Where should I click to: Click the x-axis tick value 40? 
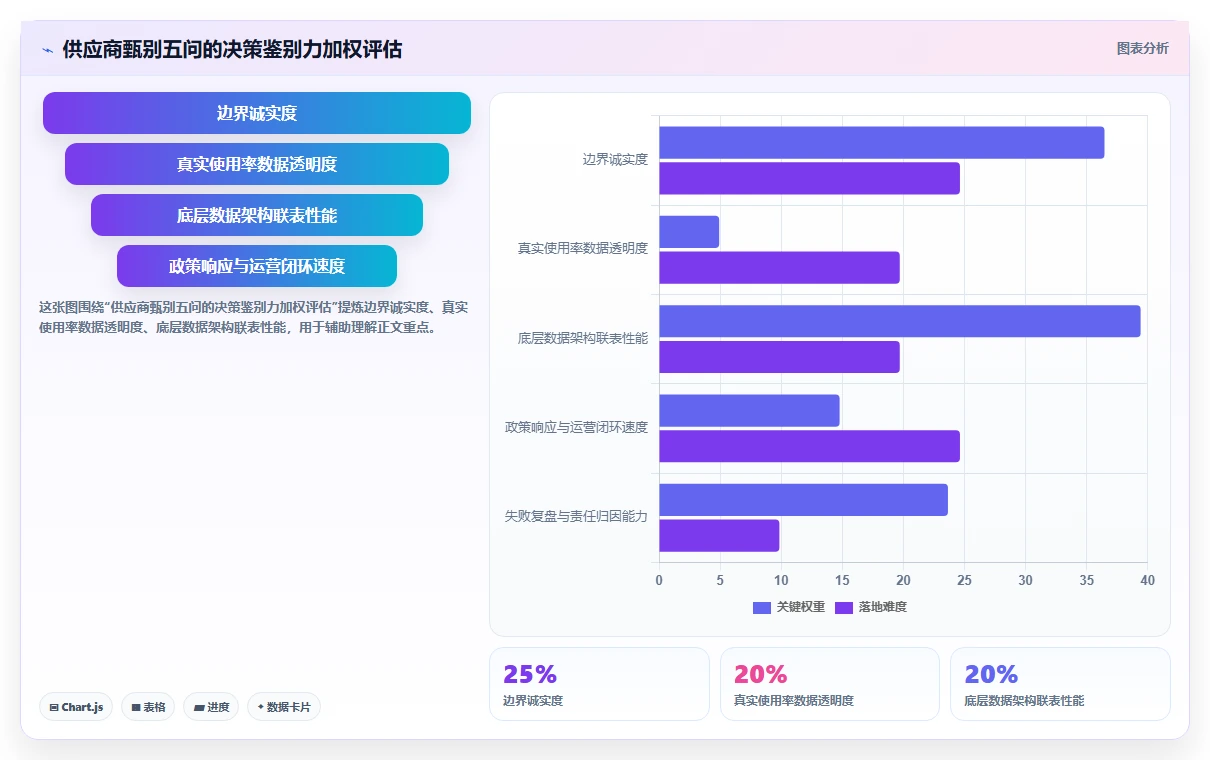pyautogui.click(x=1147, y=580)
